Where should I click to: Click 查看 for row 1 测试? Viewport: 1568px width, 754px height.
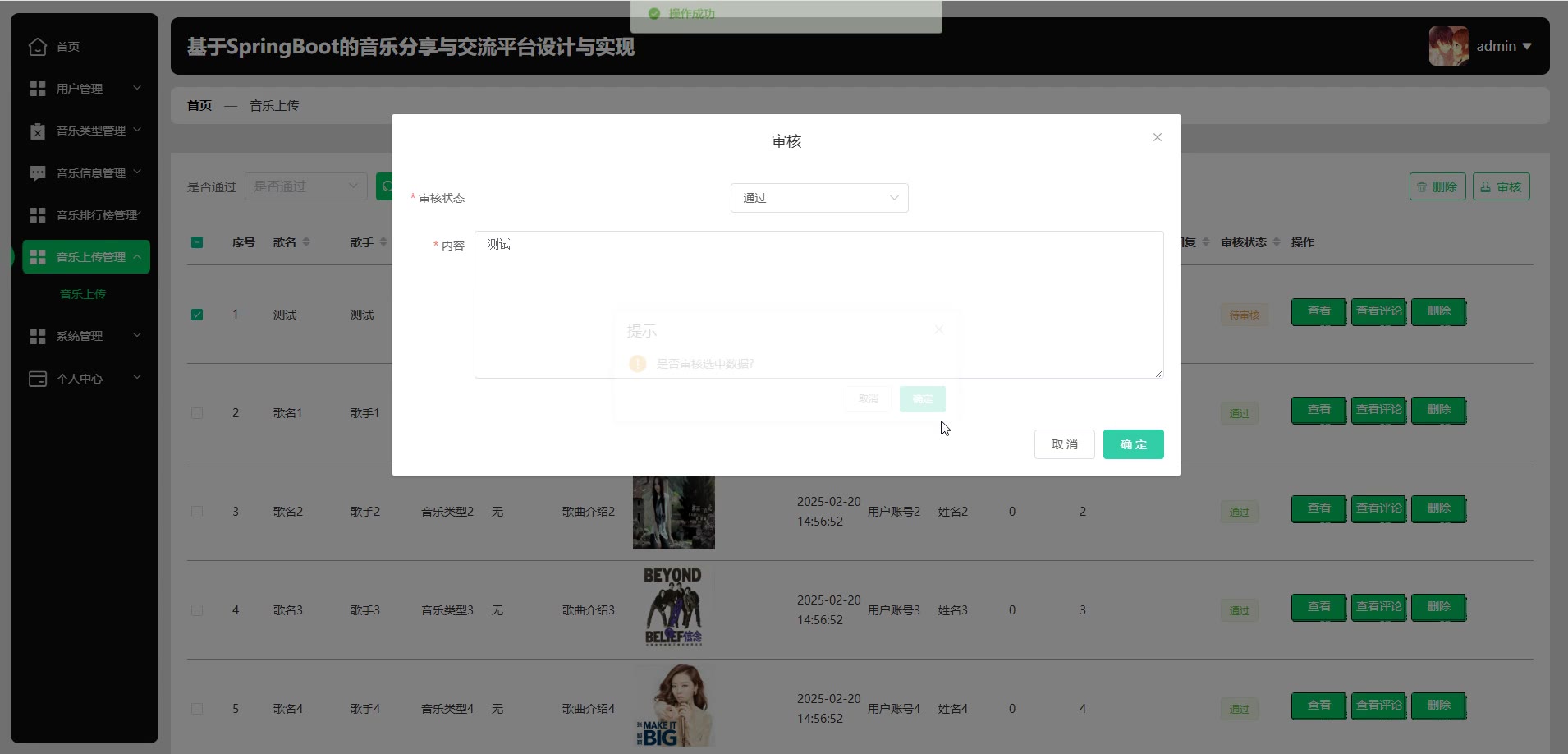(x=1318, y=311)
